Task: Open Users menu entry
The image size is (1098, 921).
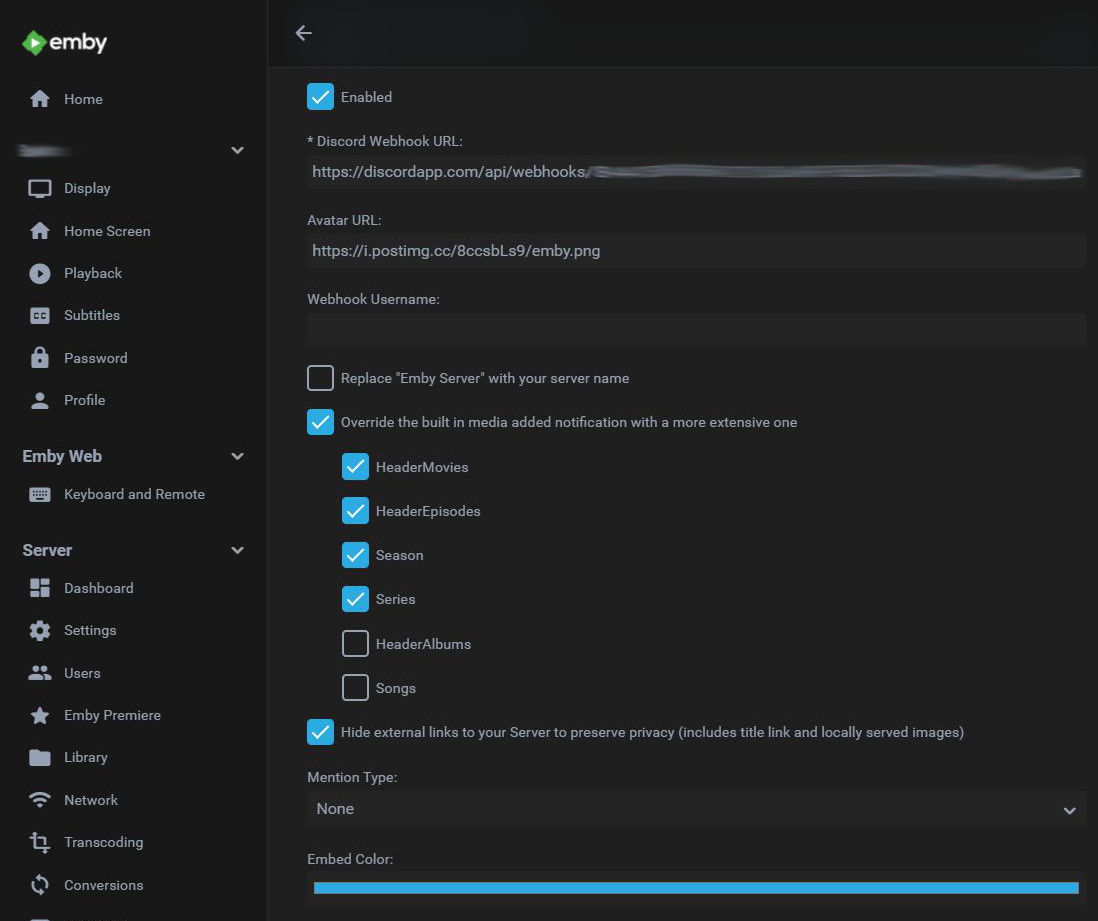Action: [x=82, y=673]
